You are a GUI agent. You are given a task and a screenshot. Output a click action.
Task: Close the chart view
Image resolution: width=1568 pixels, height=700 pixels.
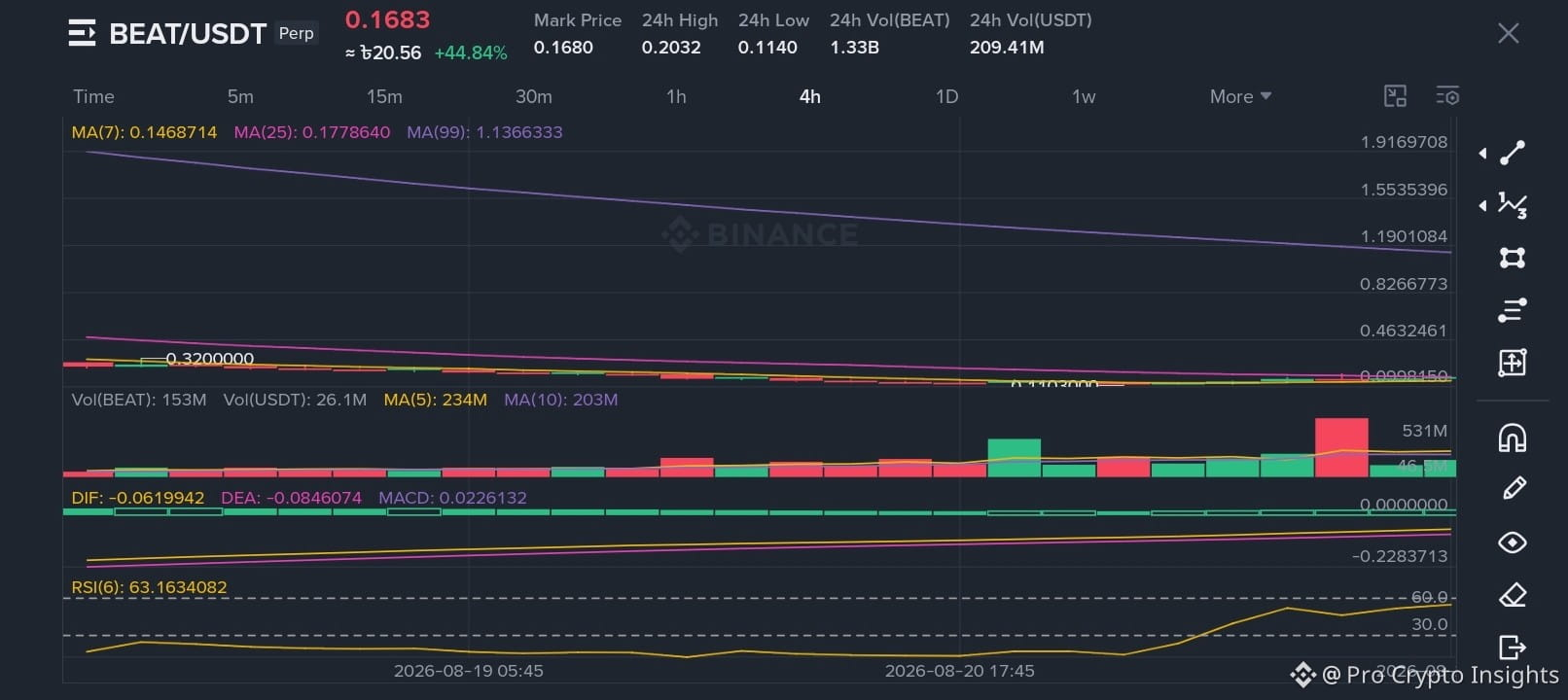1508,33
